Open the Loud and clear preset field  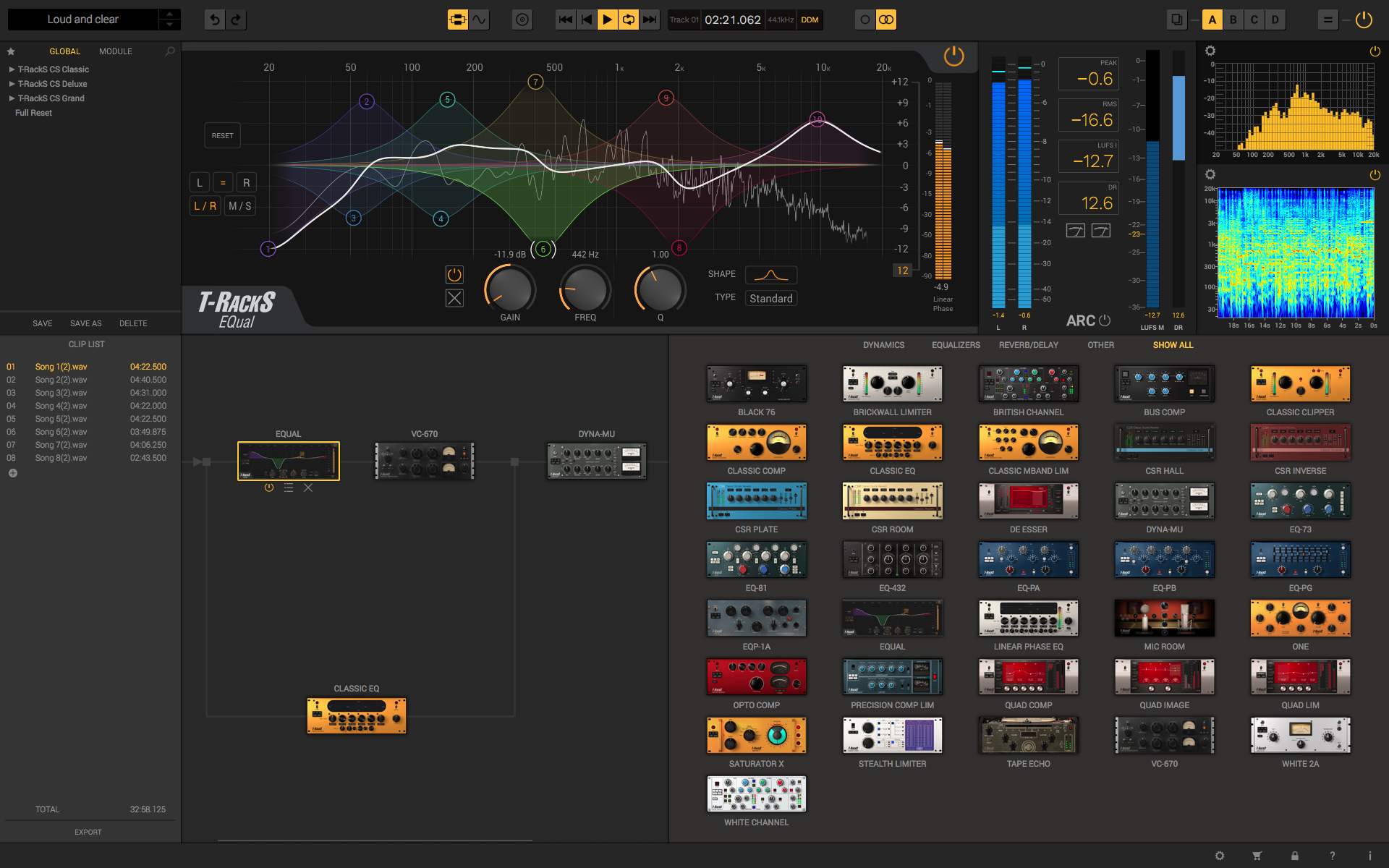[x=82, y=20]
